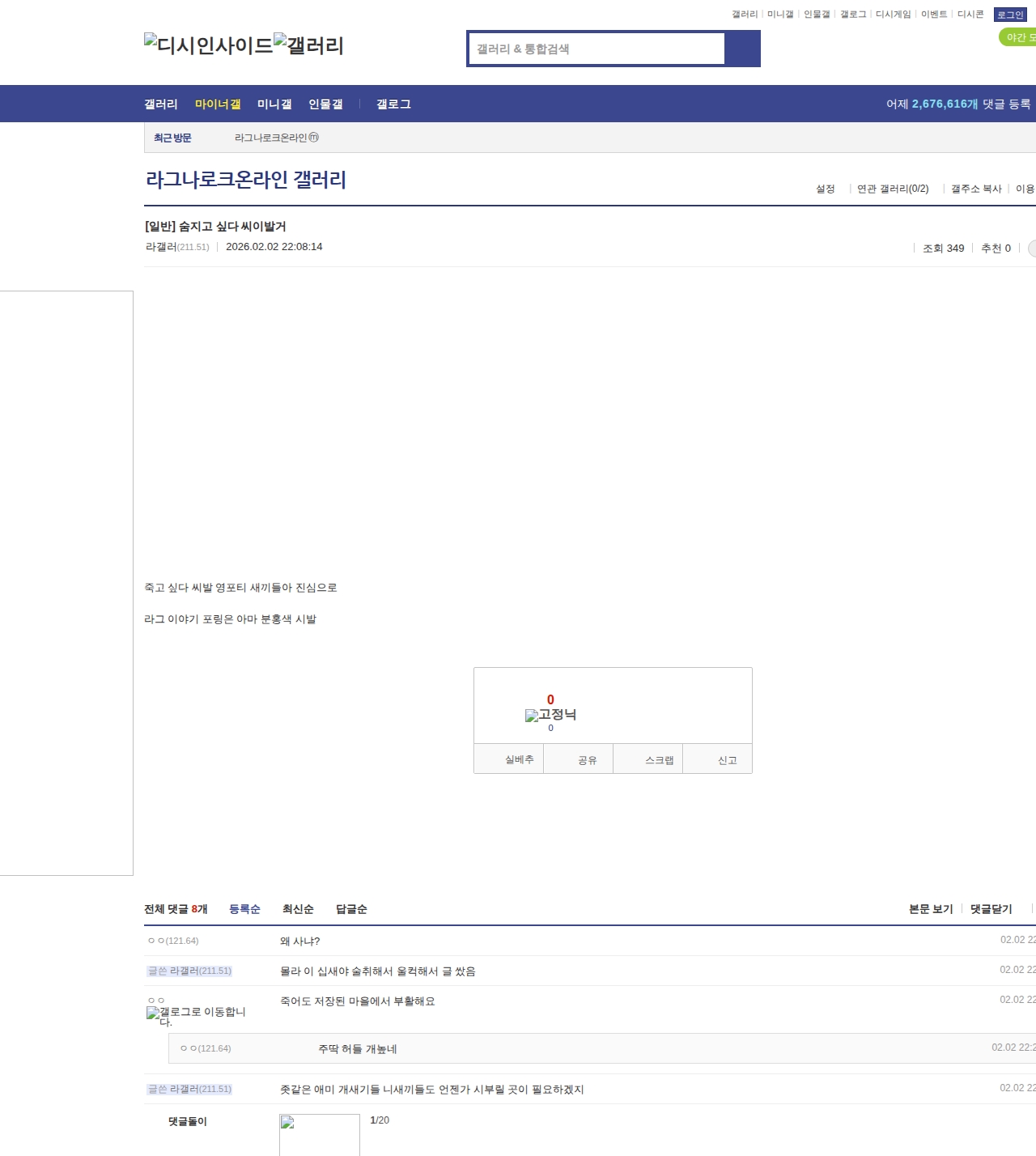Viewport: 1036px width, 1156px height.
Task: Collapse comments with 댓글닫기
Action: pos(991,909)
